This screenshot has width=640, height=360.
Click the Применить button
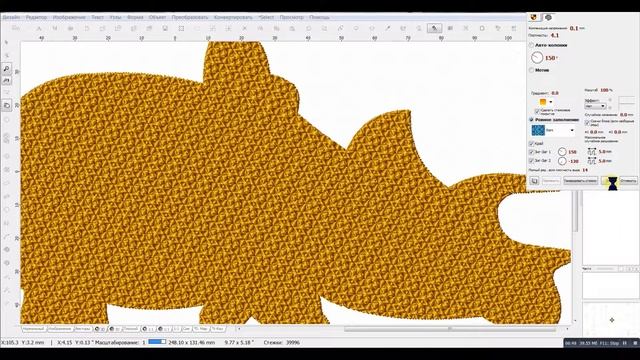pos(551,180)
